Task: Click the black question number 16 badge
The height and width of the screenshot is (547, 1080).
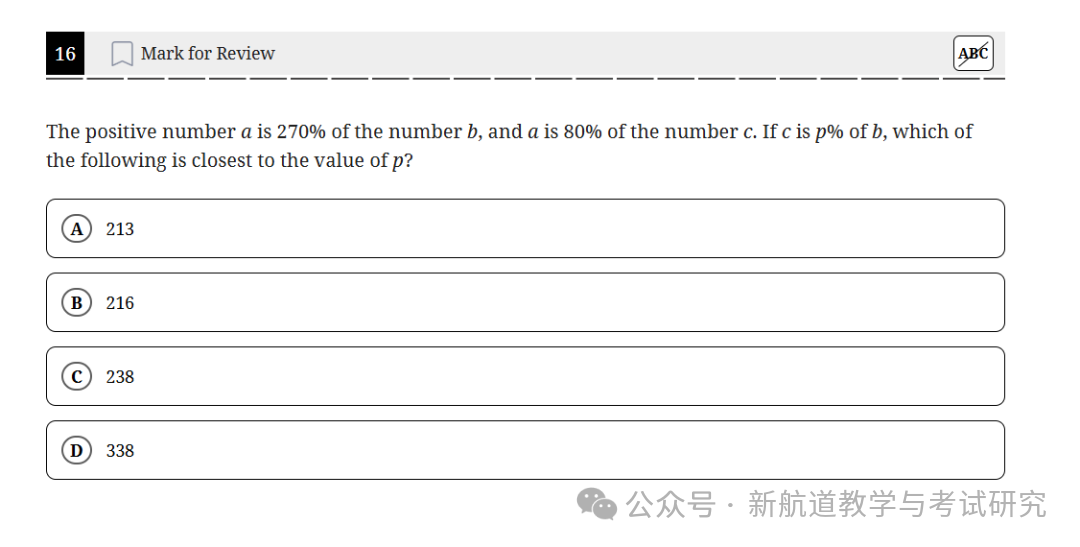Action: (65, 53)
